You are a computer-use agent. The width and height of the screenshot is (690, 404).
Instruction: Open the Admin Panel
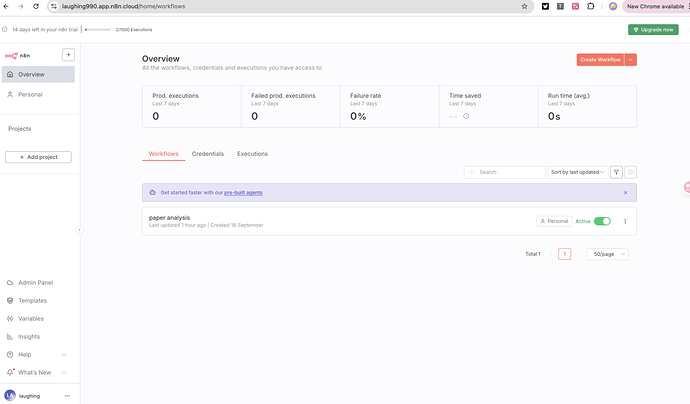coord(35,282)
